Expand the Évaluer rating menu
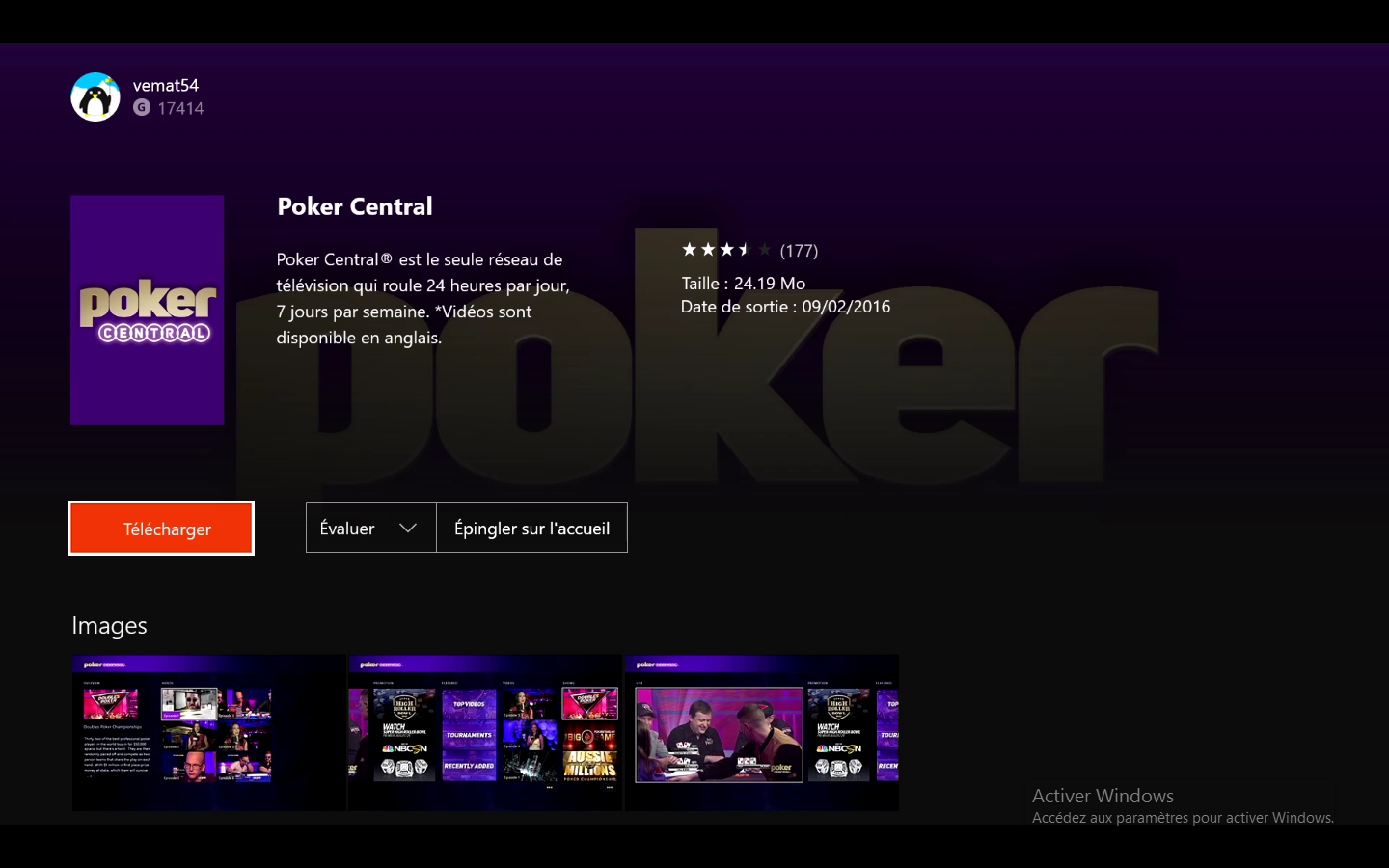1389x868 pixels. [x=371, y=528]
